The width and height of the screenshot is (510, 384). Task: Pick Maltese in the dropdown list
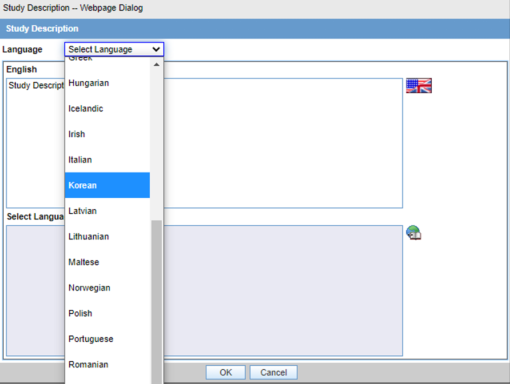(x=107, y=262)
